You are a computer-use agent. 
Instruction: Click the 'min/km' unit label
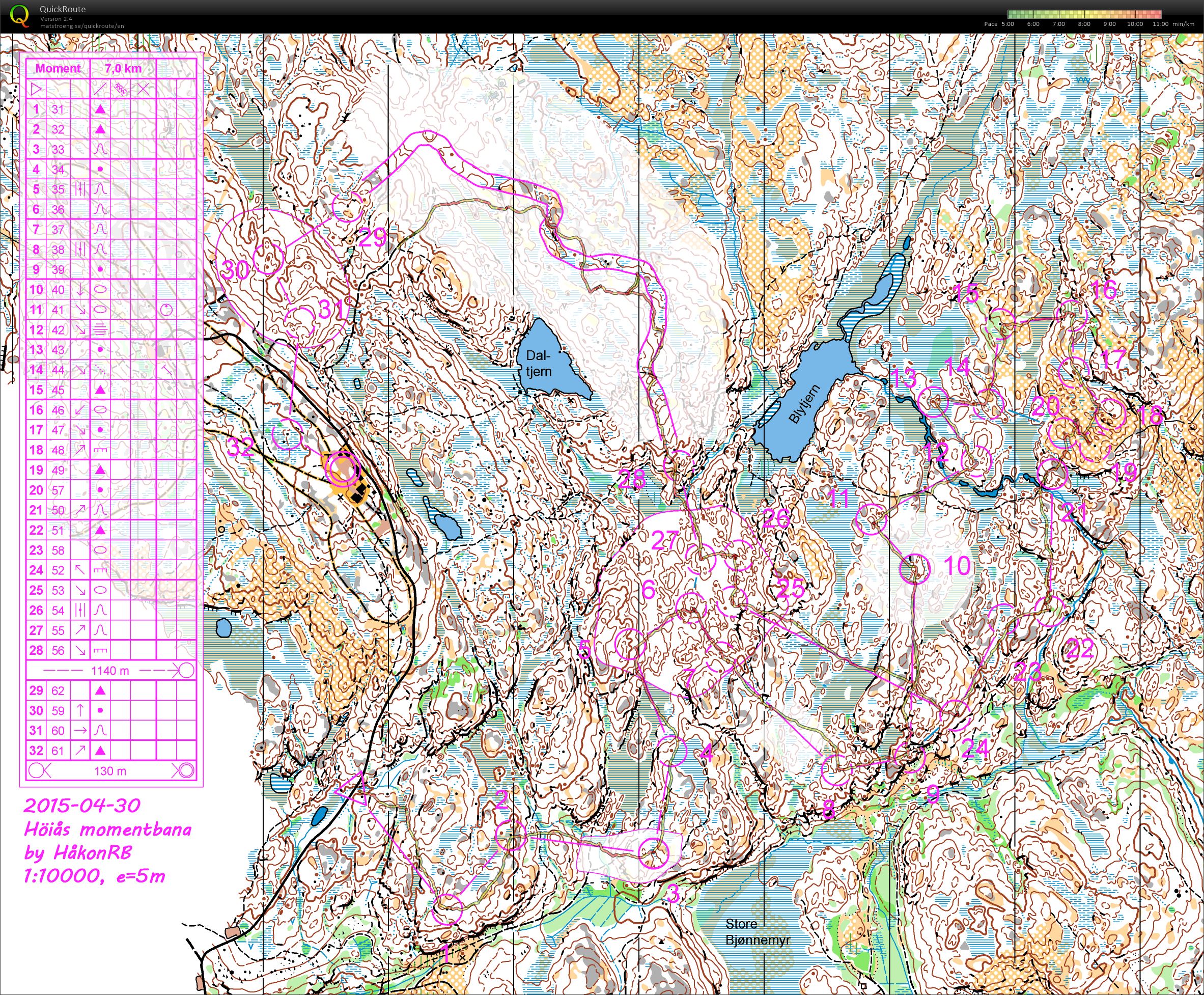(1184, 24)
